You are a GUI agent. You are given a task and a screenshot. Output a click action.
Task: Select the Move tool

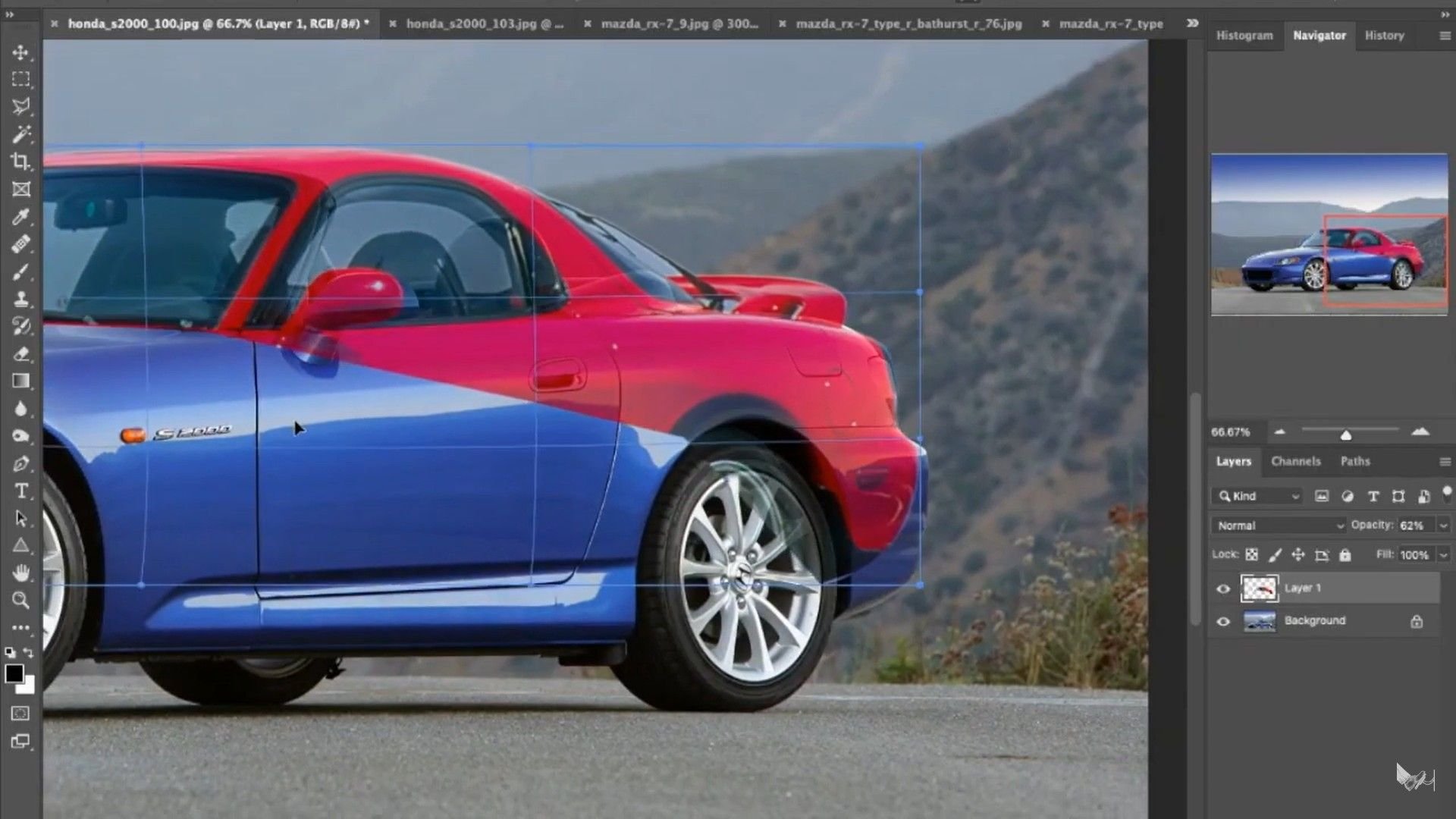(x=19, y=53)
